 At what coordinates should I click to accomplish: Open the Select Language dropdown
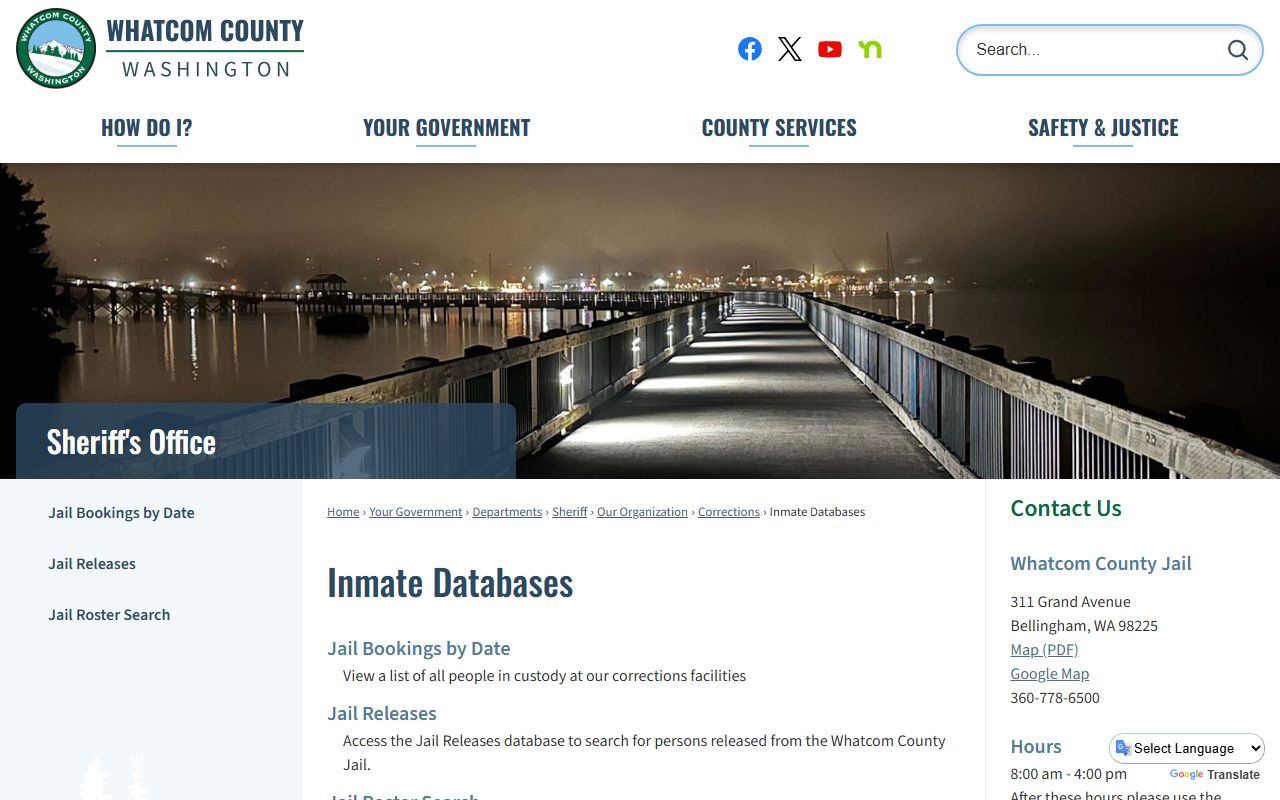1187,748
